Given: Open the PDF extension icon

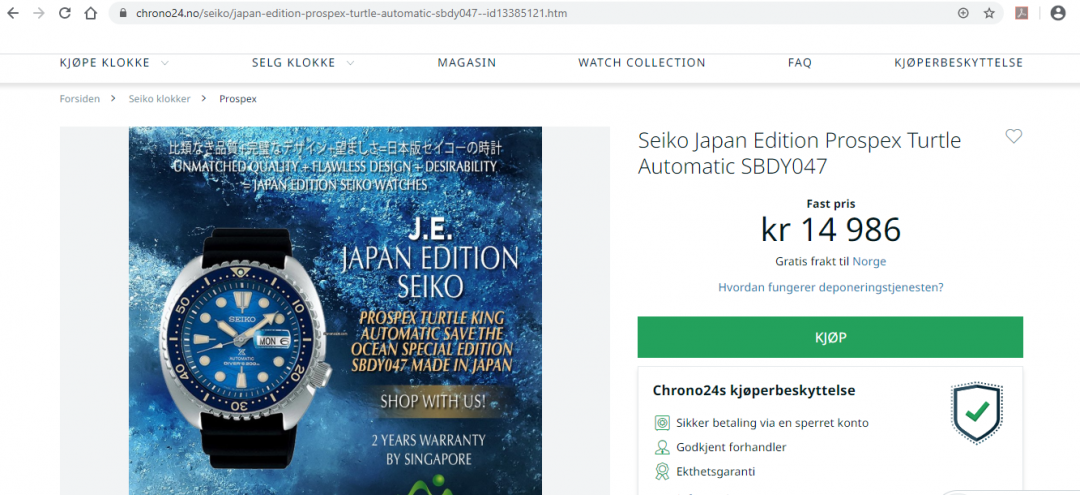Looking at the screenshot, I should [x=1021, y=13].
